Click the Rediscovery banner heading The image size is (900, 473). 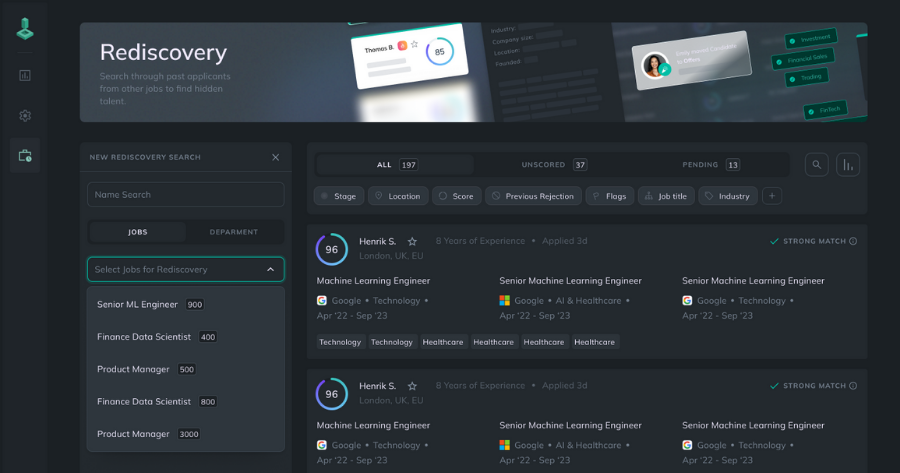tap(164, 52)
